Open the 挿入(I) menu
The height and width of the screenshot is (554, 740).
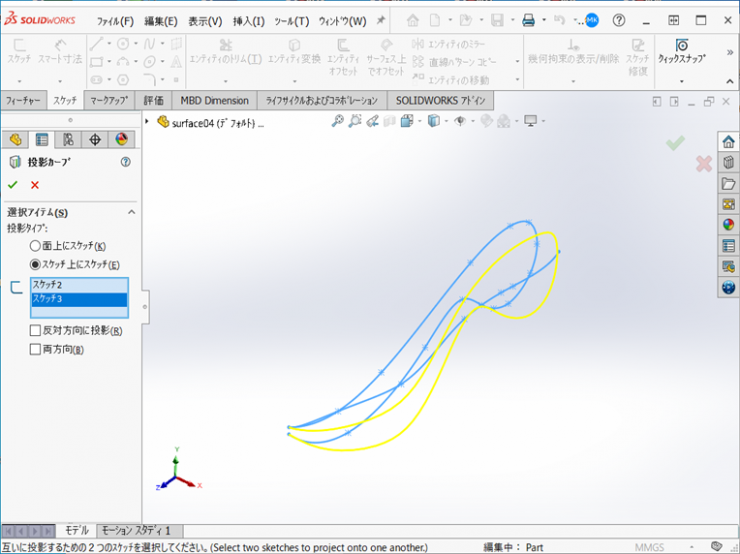[x=248, y=21]
